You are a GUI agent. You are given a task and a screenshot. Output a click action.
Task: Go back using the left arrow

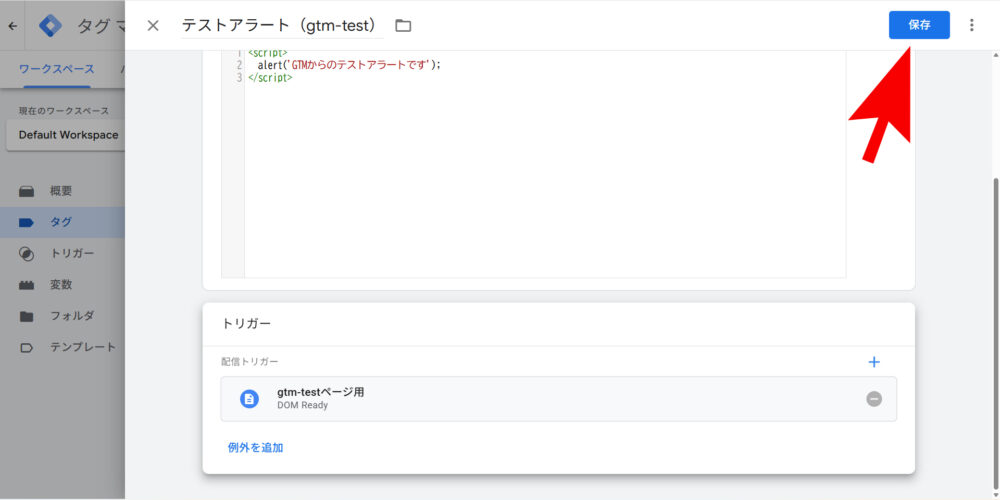[12, 26]
